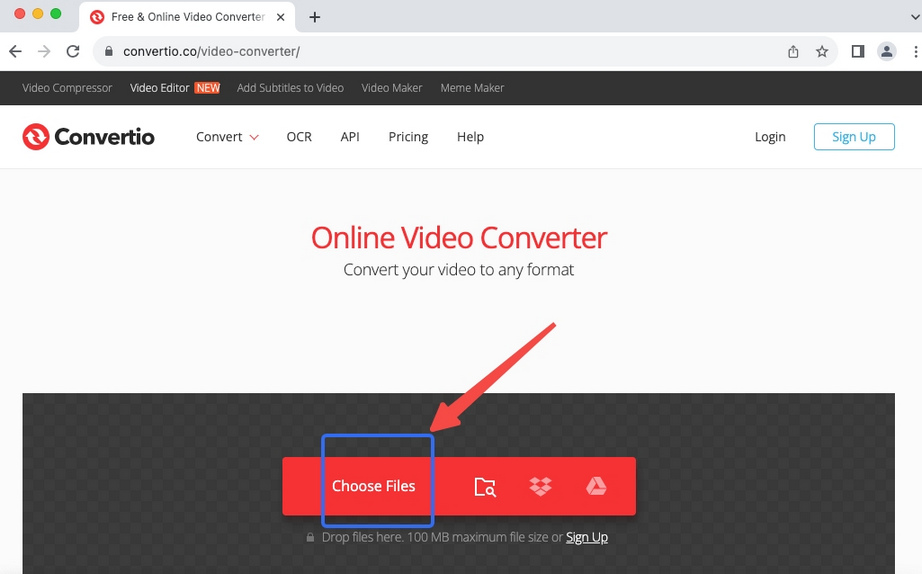Screen dimensions: 922x574
Task: Click the Convertio logo
Action: pos(88,136)
